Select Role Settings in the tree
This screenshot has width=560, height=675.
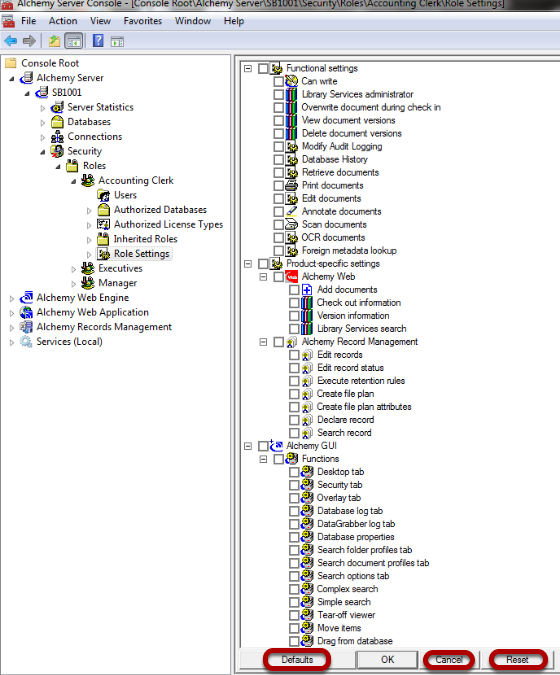coord(142,254)
